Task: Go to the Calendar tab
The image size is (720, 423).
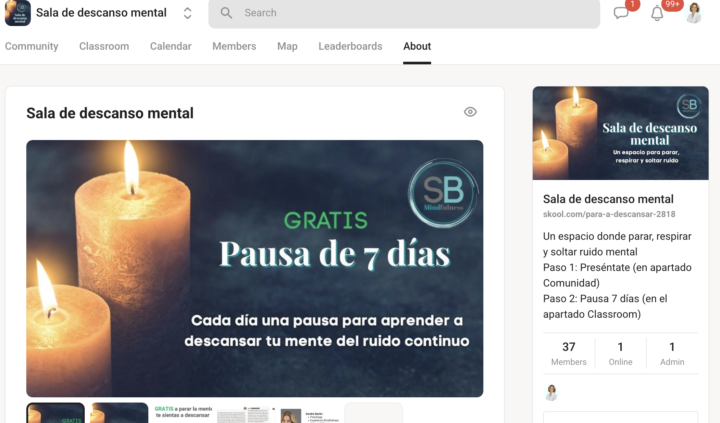Action: coord(171,46)
